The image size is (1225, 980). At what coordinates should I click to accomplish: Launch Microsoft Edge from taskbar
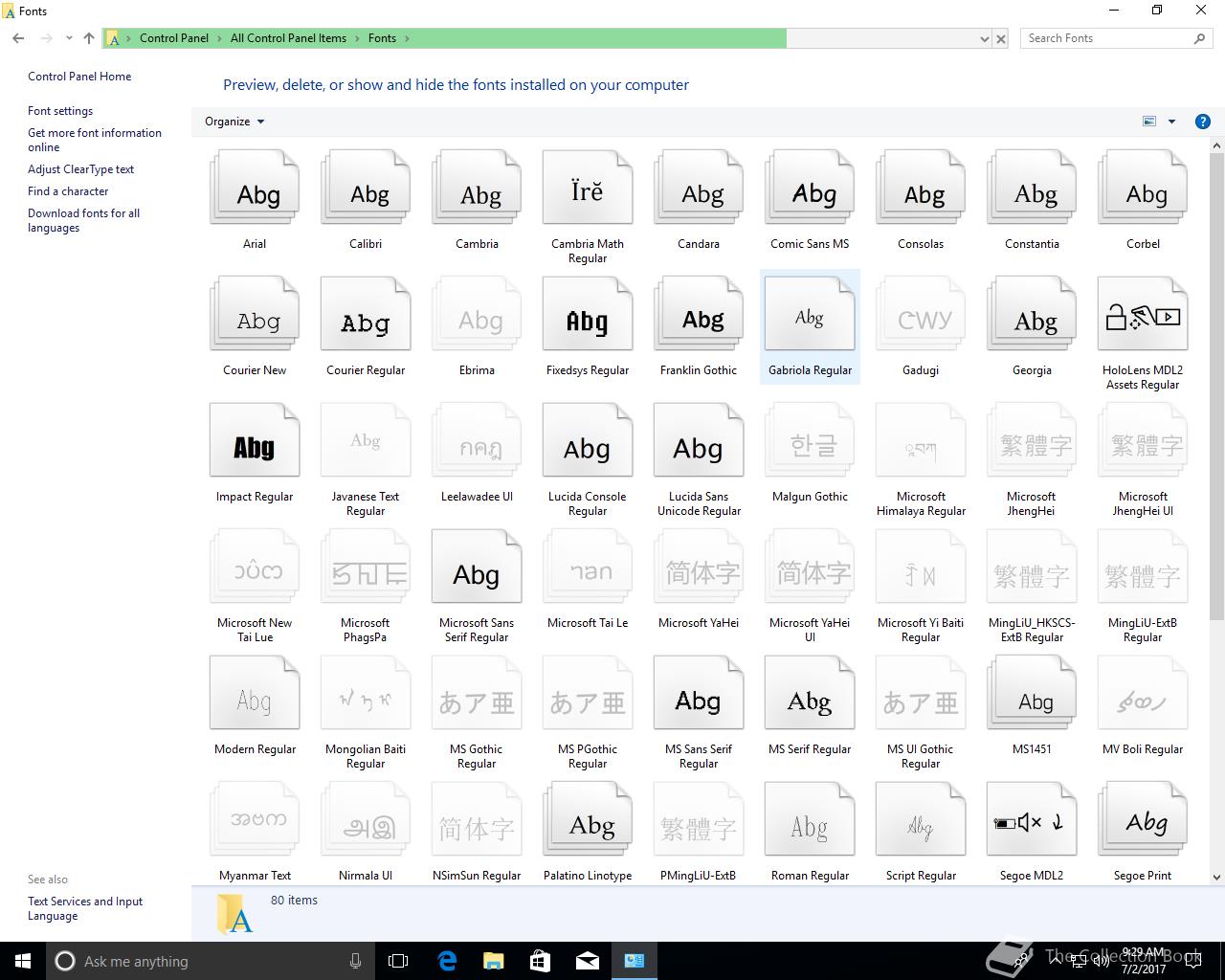coord(446,961)
